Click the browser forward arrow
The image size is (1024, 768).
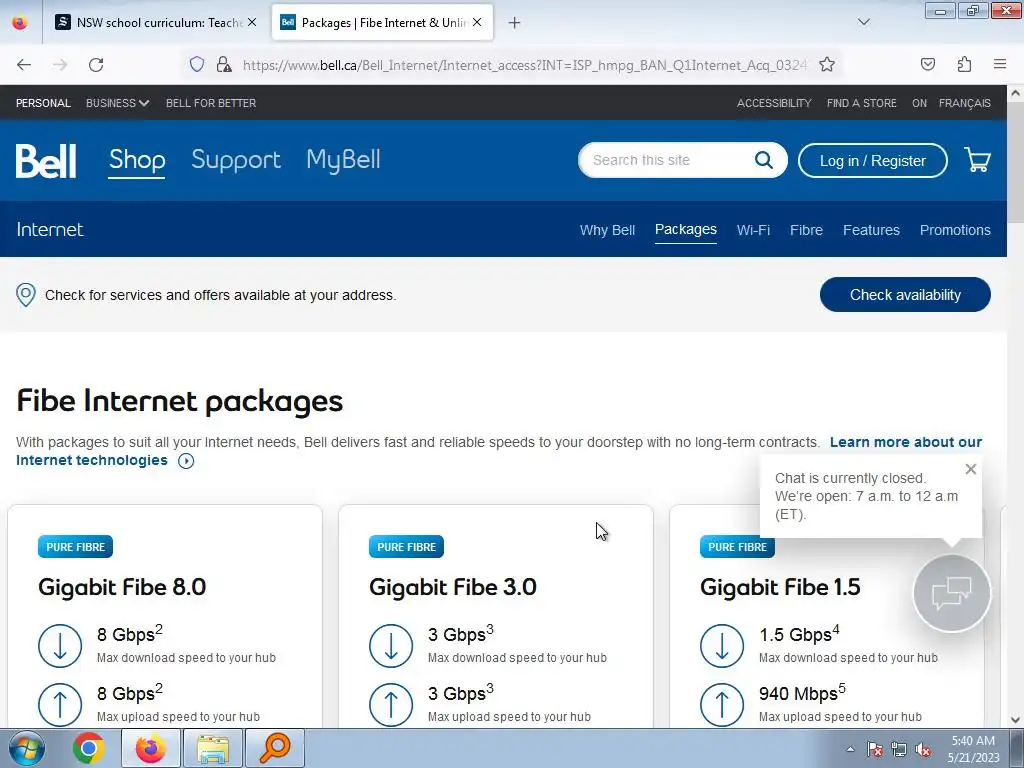pos(60,65)
